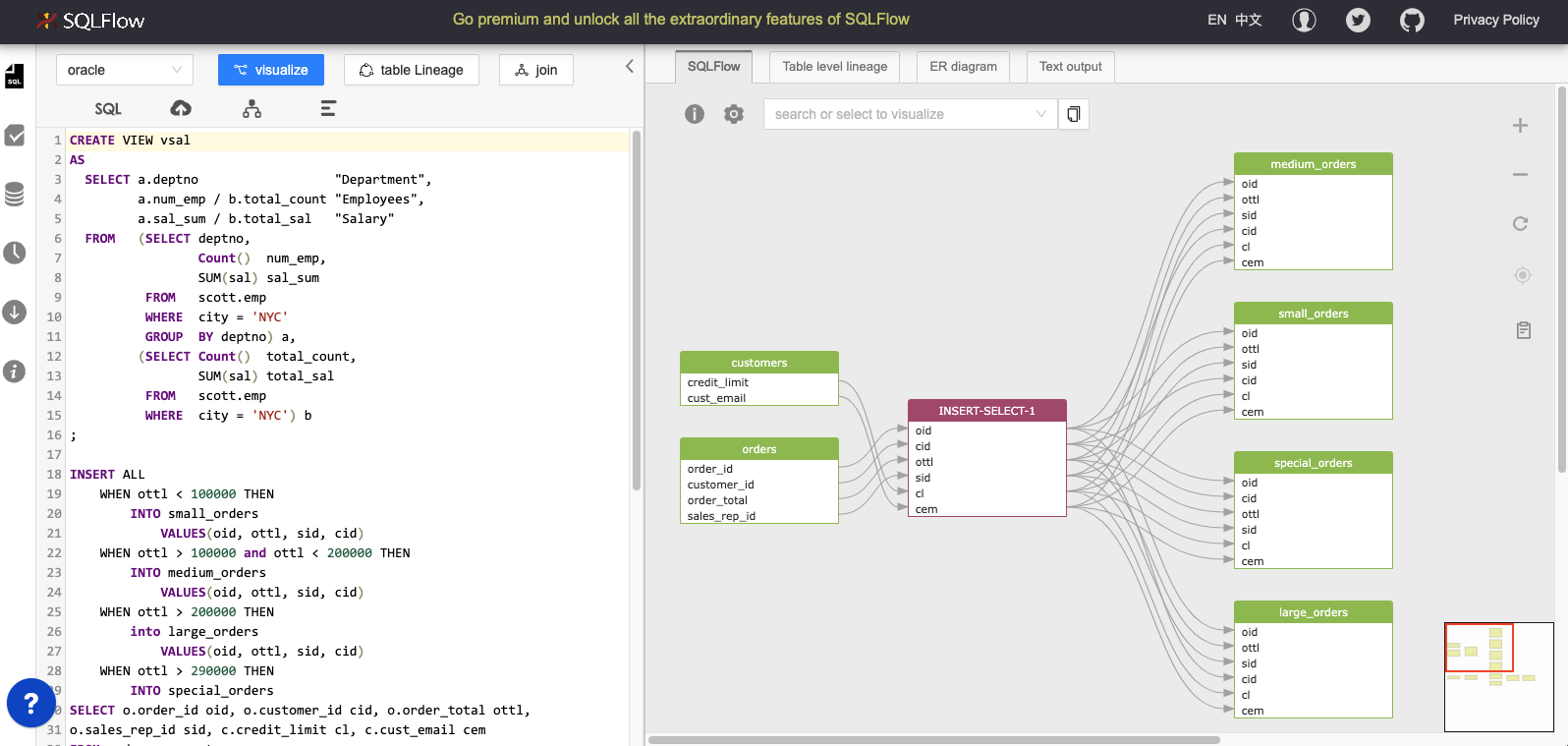Open the GitHub icon in header
1568x746 pixels.
[1412, 20]
